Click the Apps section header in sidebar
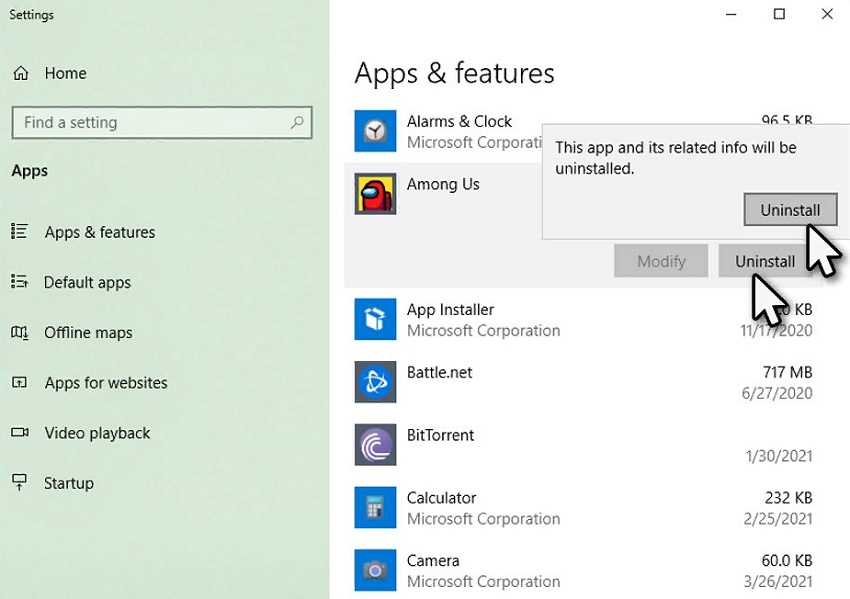850x599 pixels. 30,171
